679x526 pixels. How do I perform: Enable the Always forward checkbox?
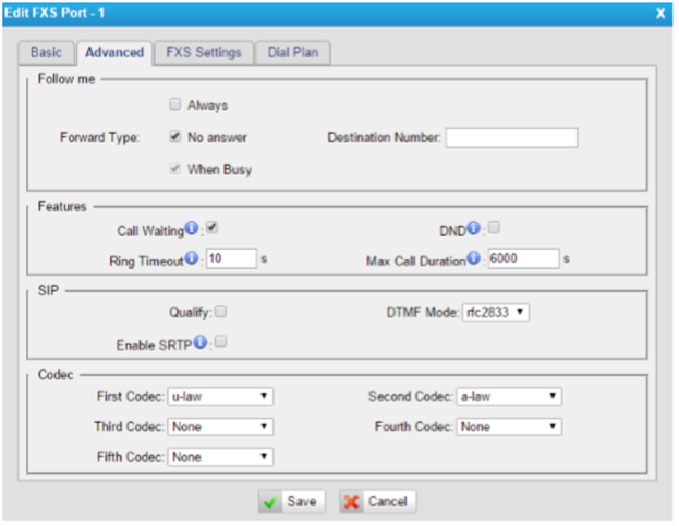[x=175, y=104]
